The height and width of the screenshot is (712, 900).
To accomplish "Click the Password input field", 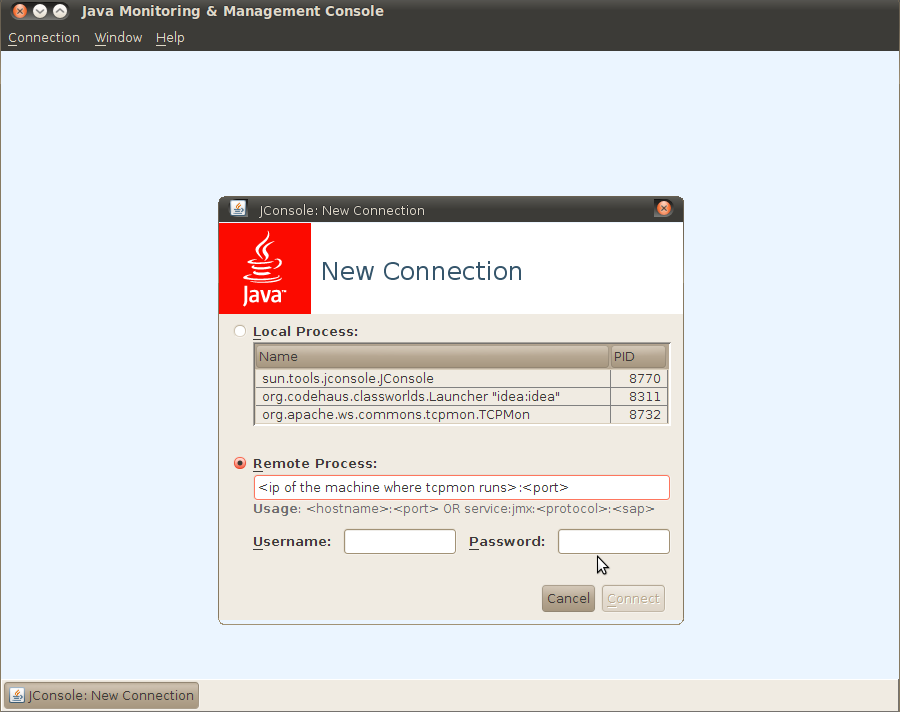I will [x=613, y=541].
